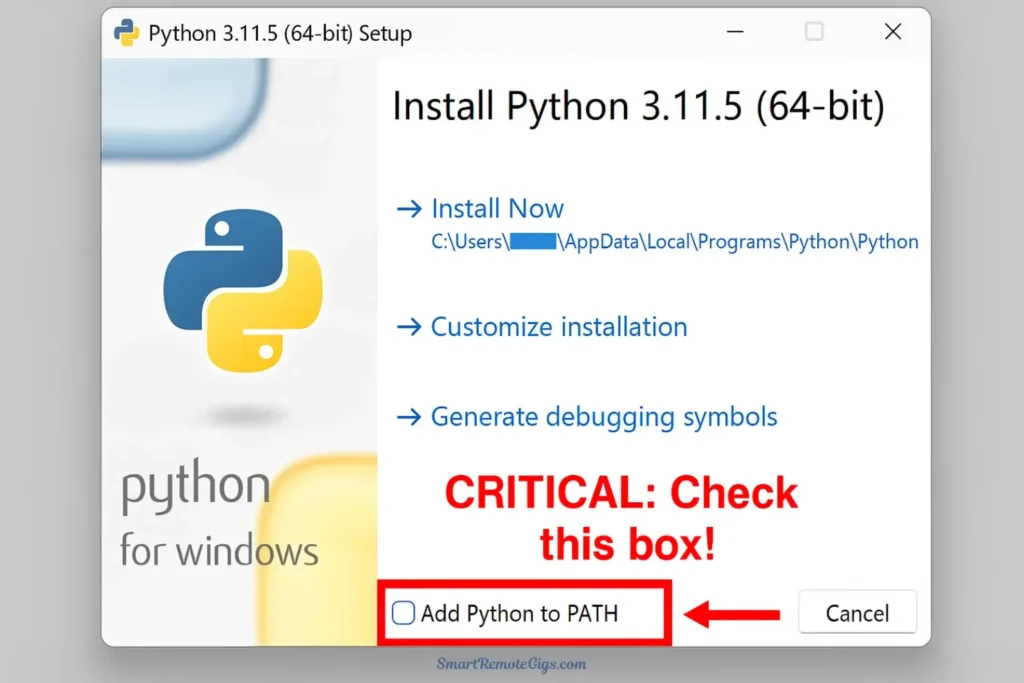The width and height of the screenshot is (1024, 683).
Task: Click the AppData install path under Install Now
Action: click(674, 242)
